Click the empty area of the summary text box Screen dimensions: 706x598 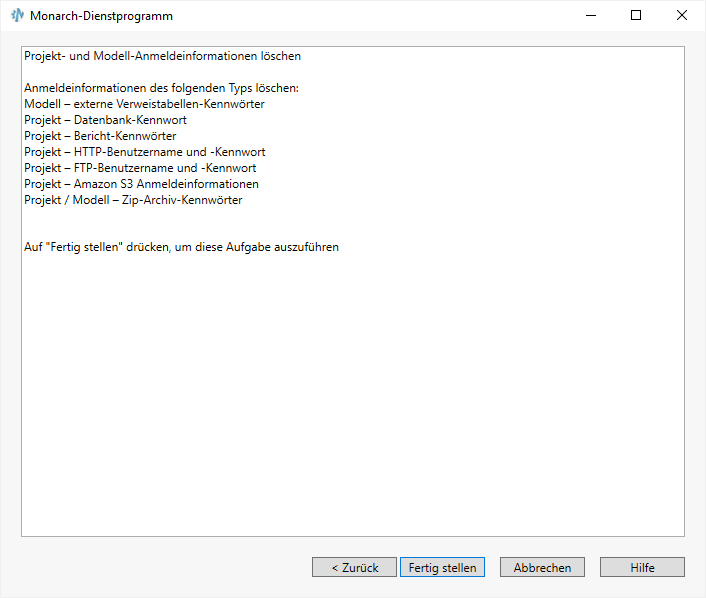(352, 400)
